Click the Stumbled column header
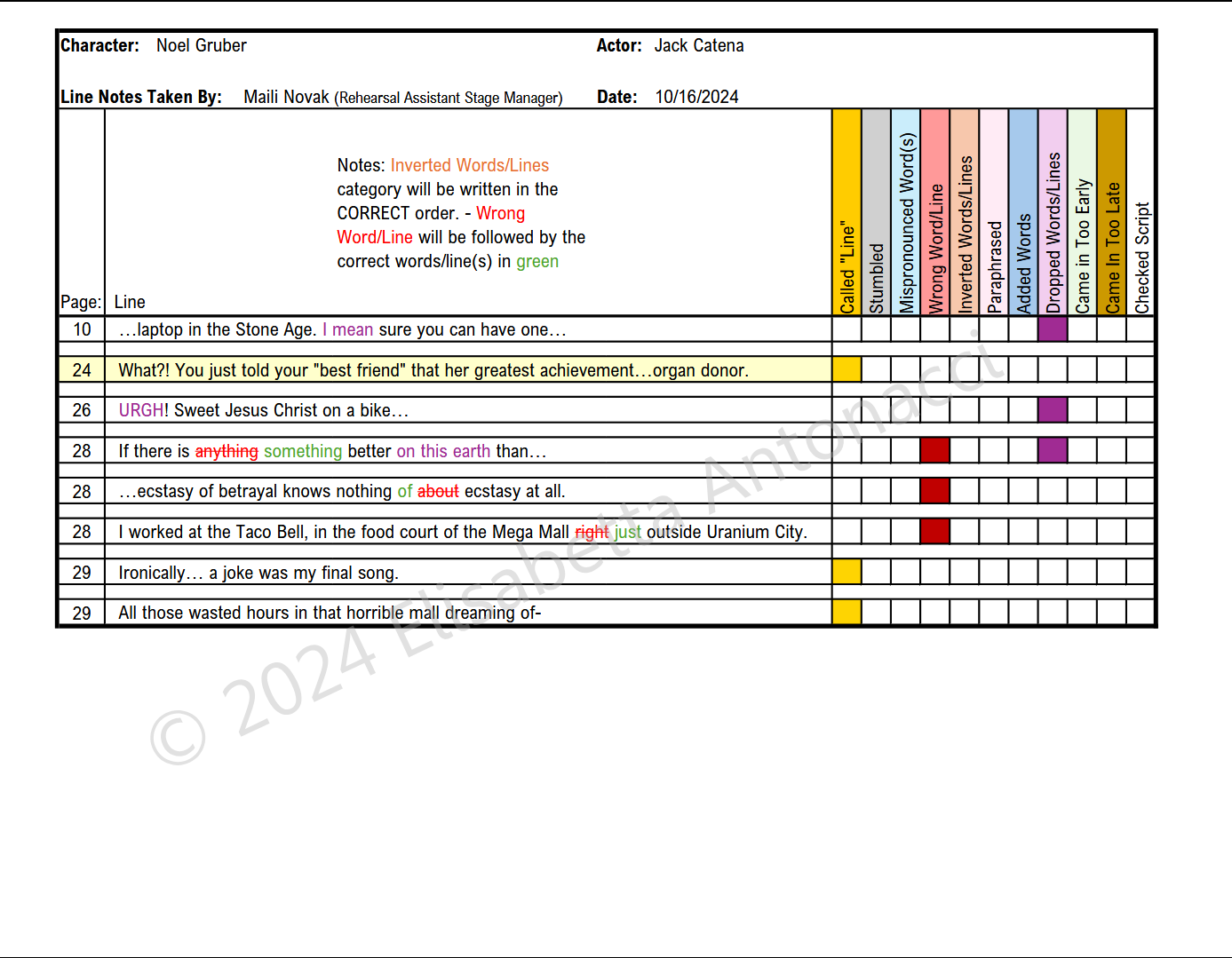Image resolution: width=1232 pixels, height=958 pixels. tap(877, 212)
